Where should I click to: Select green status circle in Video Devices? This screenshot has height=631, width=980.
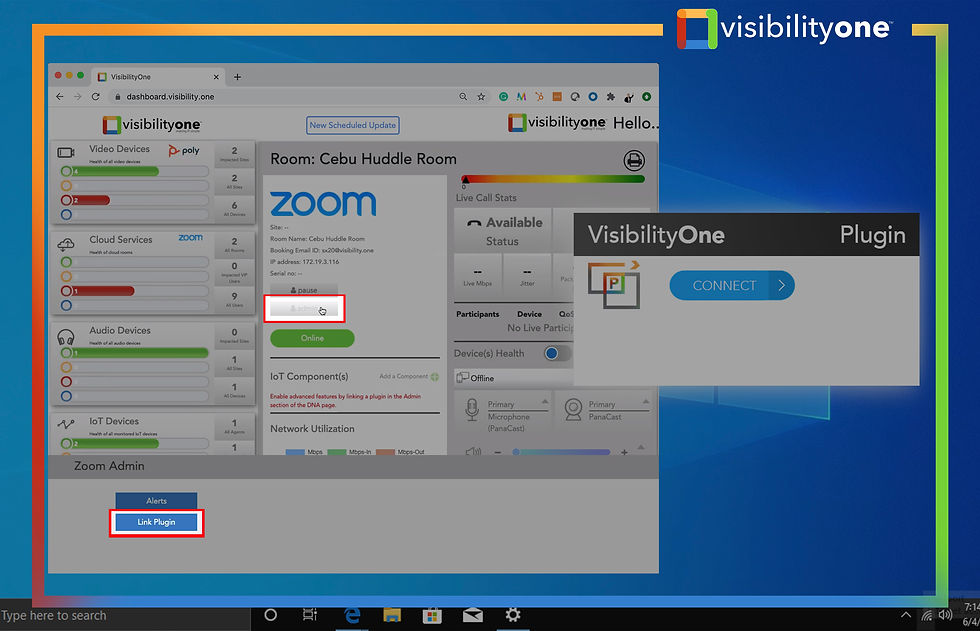click(x=66, y=171)
